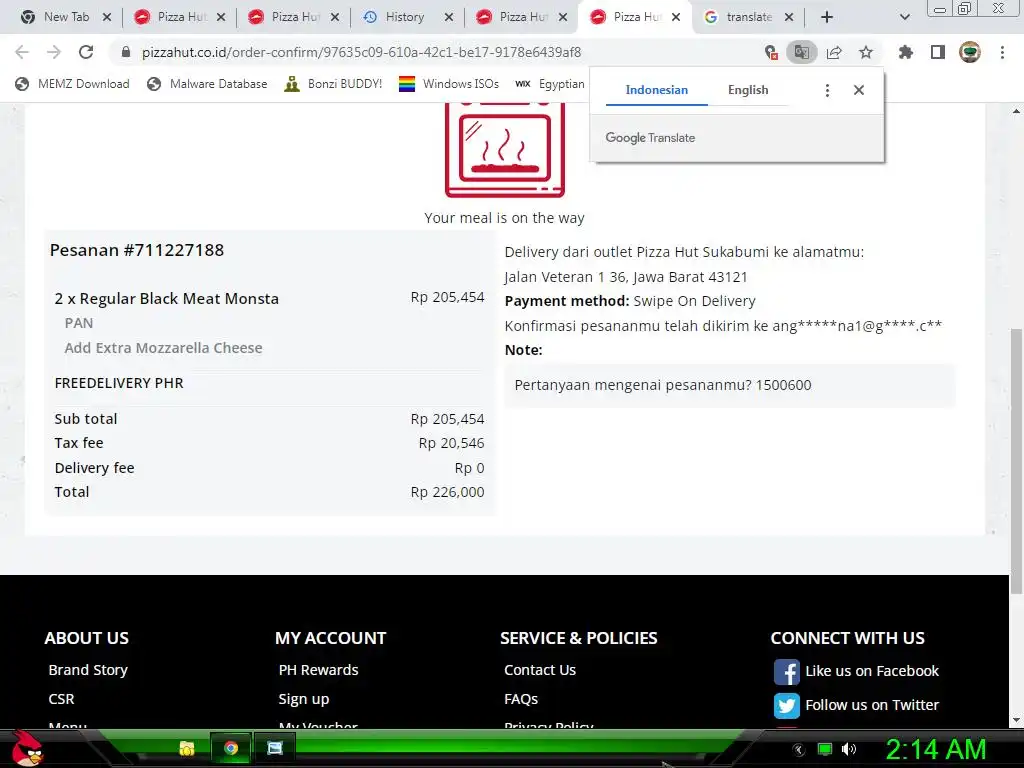The height and width of the screenshot is (768, 1024).
Task: Open FAQs footer link
Action: pos(521,699)
